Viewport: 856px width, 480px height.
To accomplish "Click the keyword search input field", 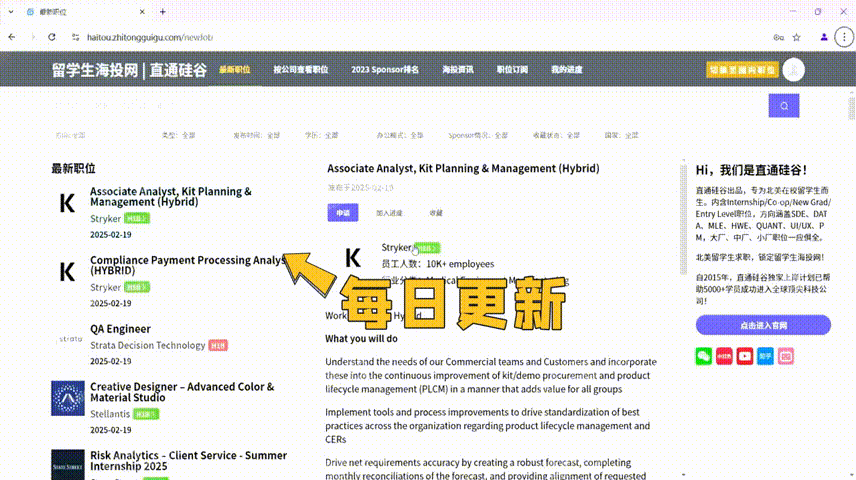I will pos(409,105).
